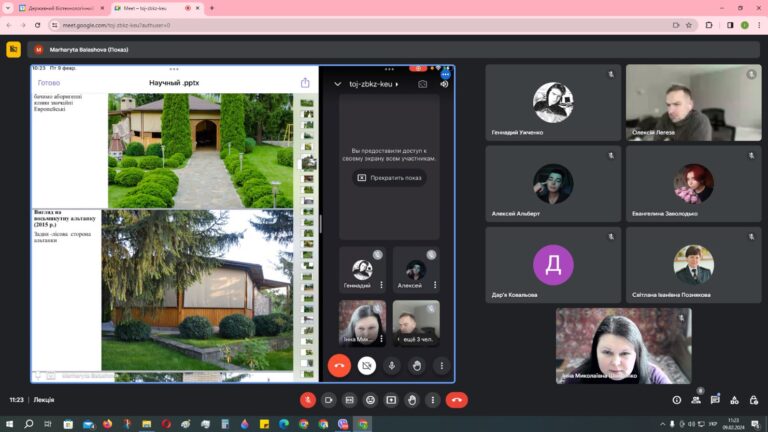Raise hand in the meeting
This screenshot has width=768, height=432.
(413, 400)
